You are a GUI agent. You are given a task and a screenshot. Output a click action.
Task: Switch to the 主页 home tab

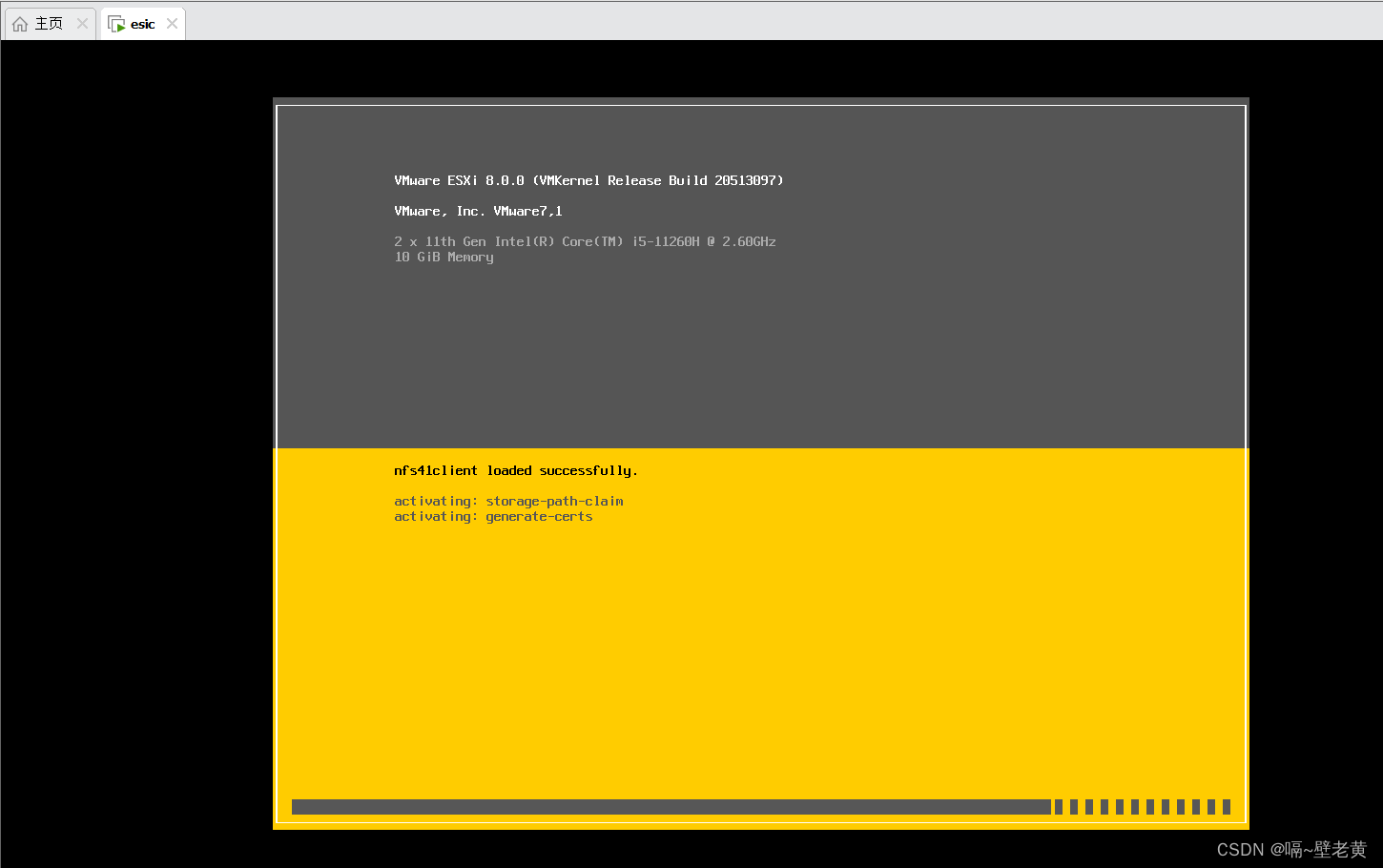coord(50,24)
